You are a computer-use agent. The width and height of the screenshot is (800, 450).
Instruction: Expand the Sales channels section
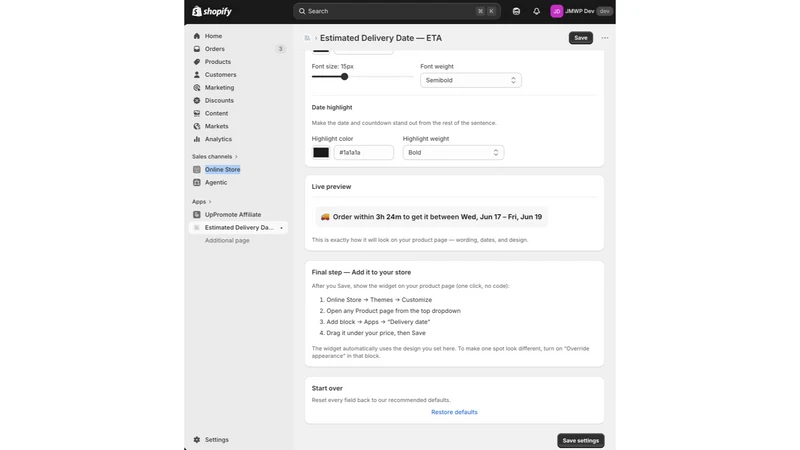tap(215, 157)
